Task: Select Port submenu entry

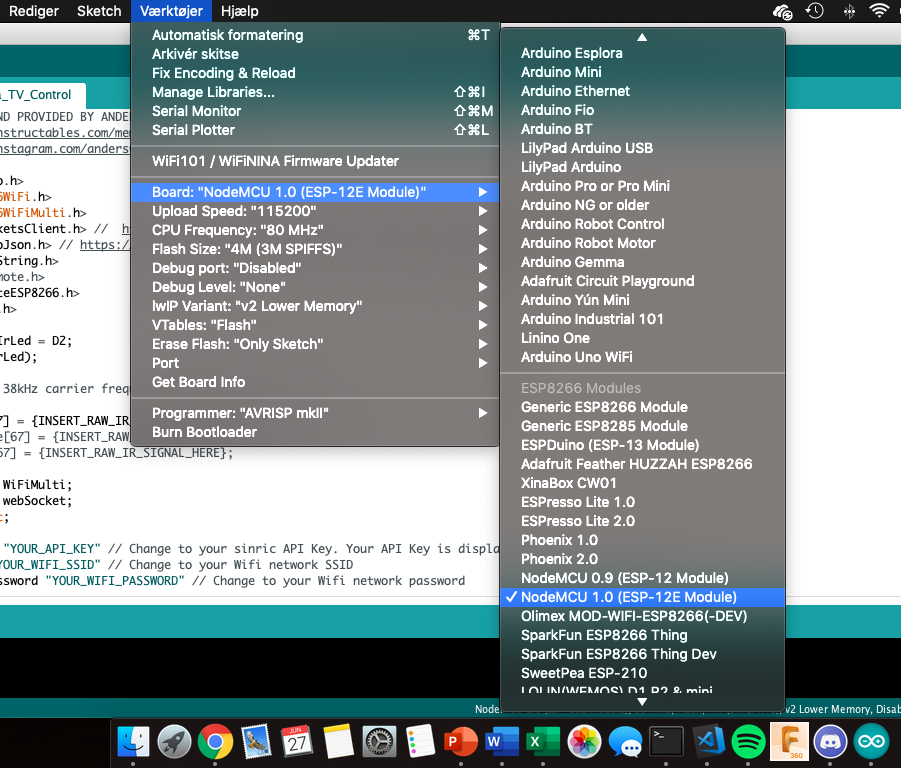Action: tap(315, 362)
